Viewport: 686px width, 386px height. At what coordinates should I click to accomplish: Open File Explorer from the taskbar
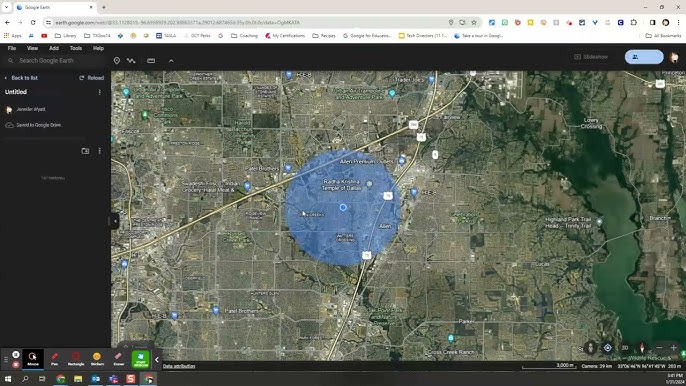point(78,379)
